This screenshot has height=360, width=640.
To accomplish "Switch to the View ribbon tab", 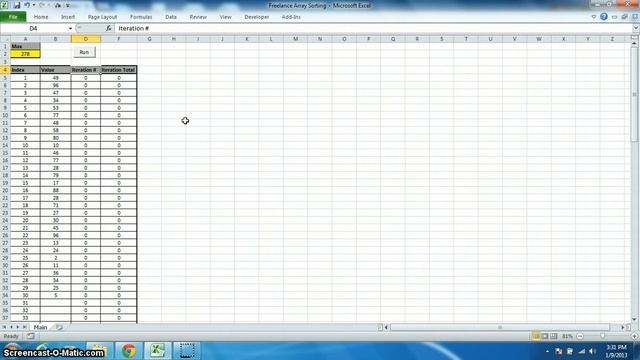I will coord(225,17).
